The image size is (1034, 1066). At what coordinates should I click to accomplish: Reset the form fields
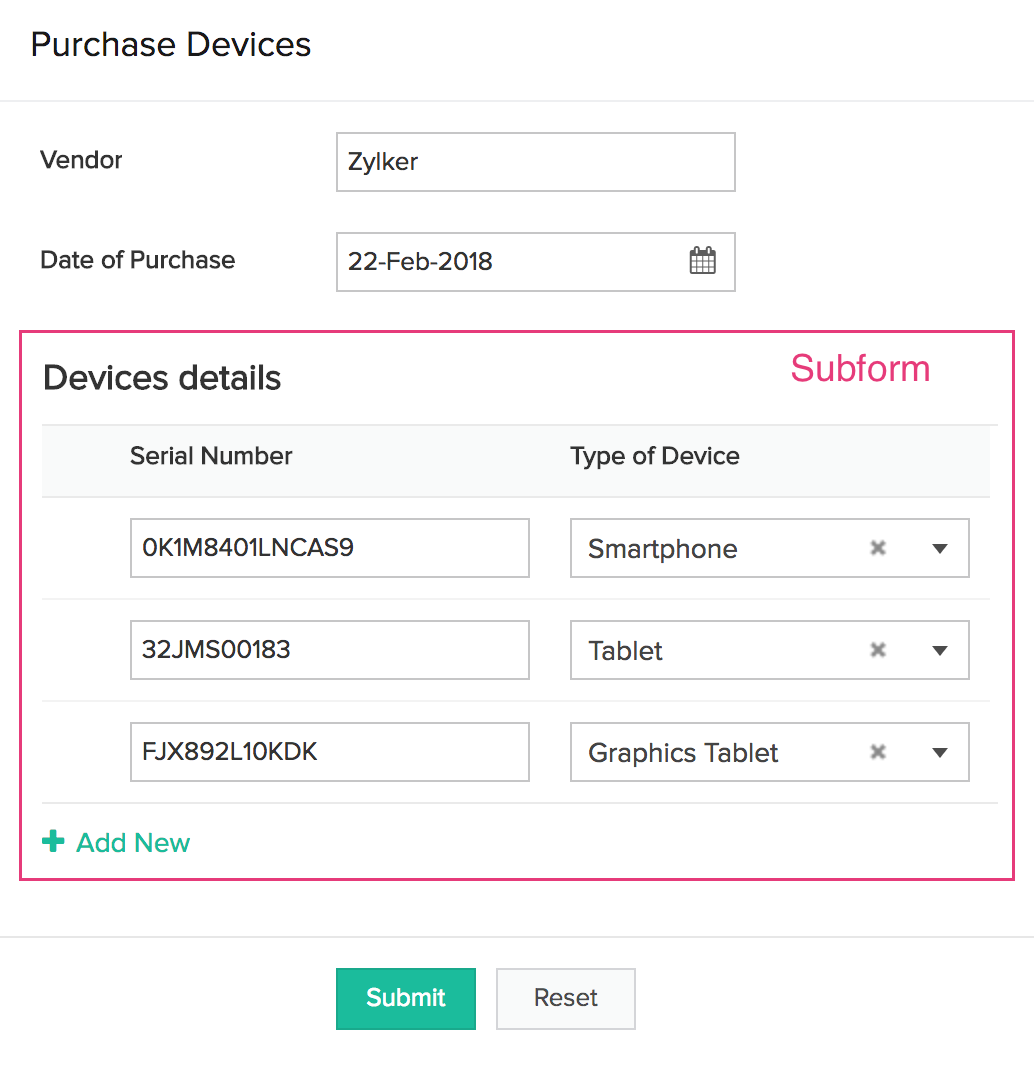(x=565, y=998)
